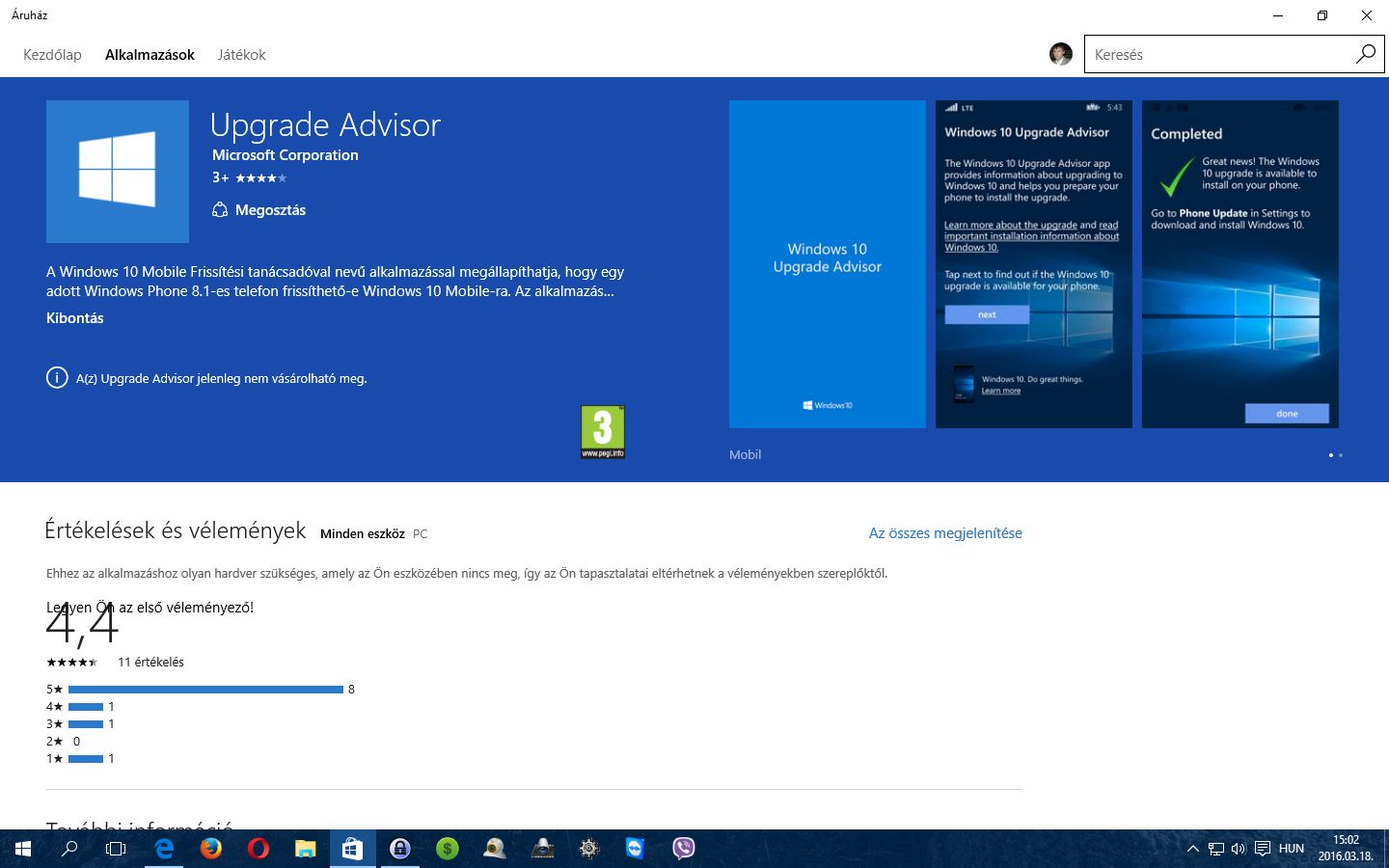Screen dimensions: 1389x868
Task: Click the search magnifier icon
Action: (1366, 54)
